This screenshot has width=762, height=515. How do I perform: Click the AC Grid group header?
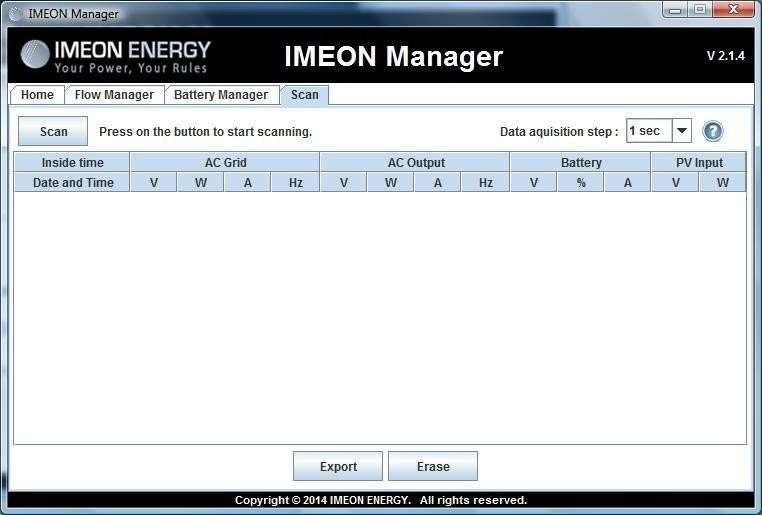pos(225,162)
